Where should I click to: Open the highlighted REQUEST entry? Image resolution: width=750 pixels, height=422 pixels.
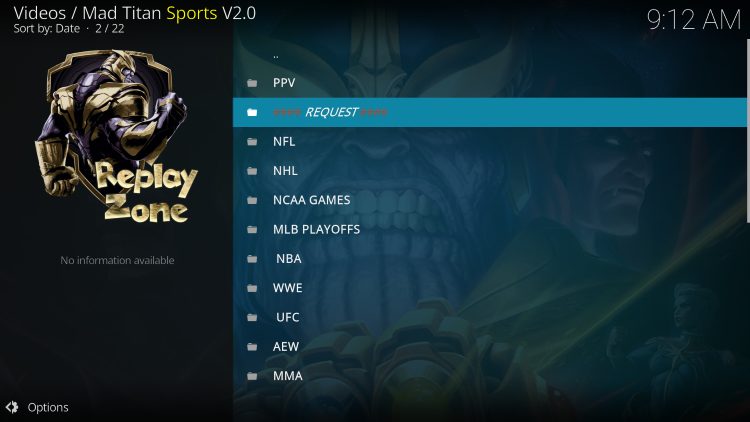click(490, 112)
